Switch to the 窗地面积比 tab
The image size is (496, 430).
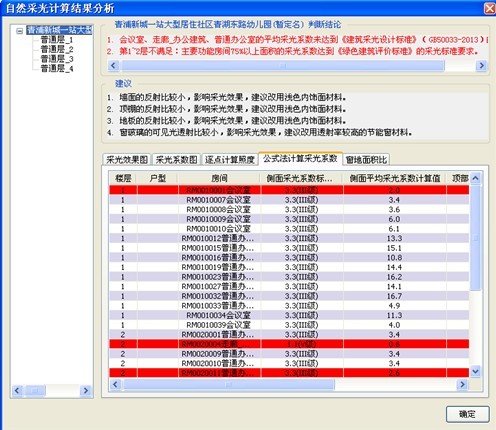366,160
